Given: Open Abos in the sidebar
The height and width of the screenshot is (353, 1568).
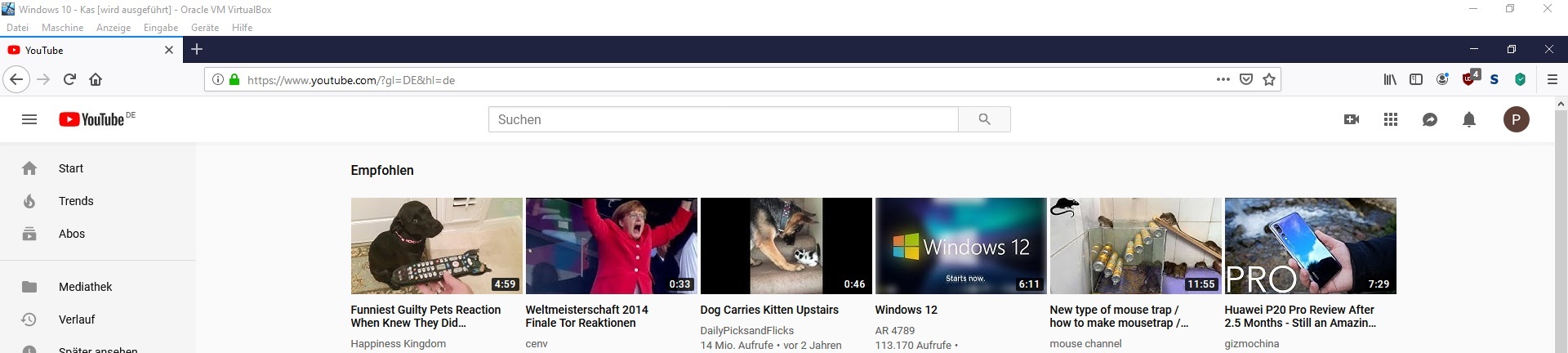Looking at the screenshot, I should click(98, 234).
